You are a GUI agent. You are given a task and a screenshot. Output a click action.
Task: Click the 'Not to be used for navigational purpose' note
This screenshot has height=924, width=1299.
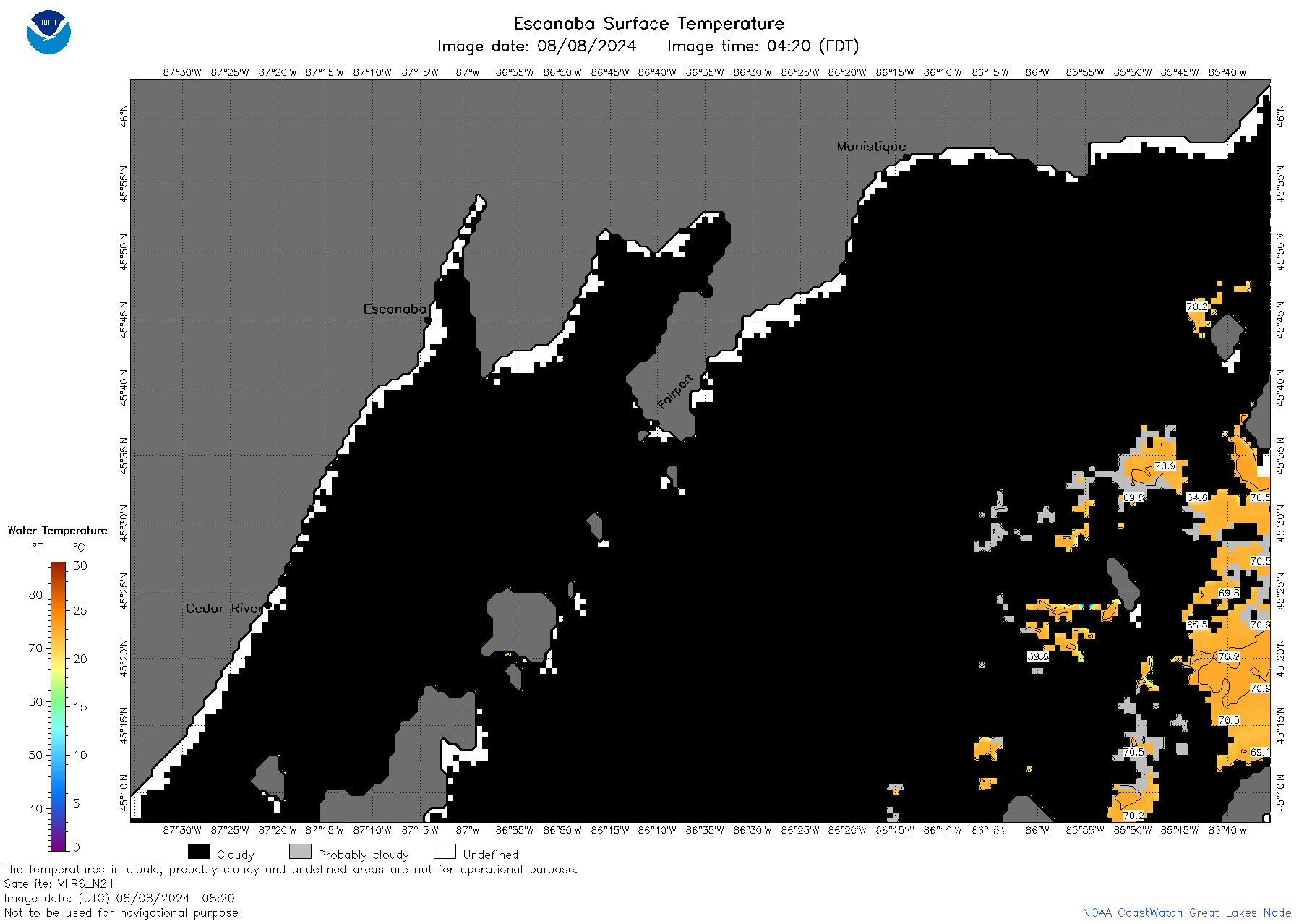(121, 912)
